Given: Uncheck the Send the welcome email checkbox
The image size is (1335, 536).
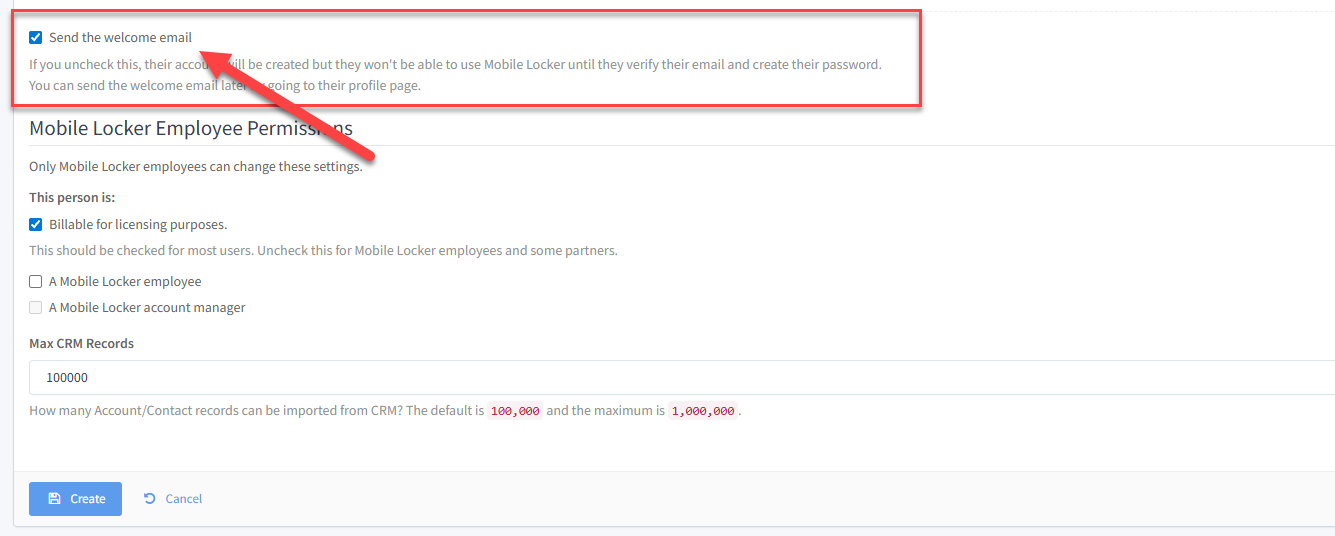Looking at the screenshot, I should (36, 38).
